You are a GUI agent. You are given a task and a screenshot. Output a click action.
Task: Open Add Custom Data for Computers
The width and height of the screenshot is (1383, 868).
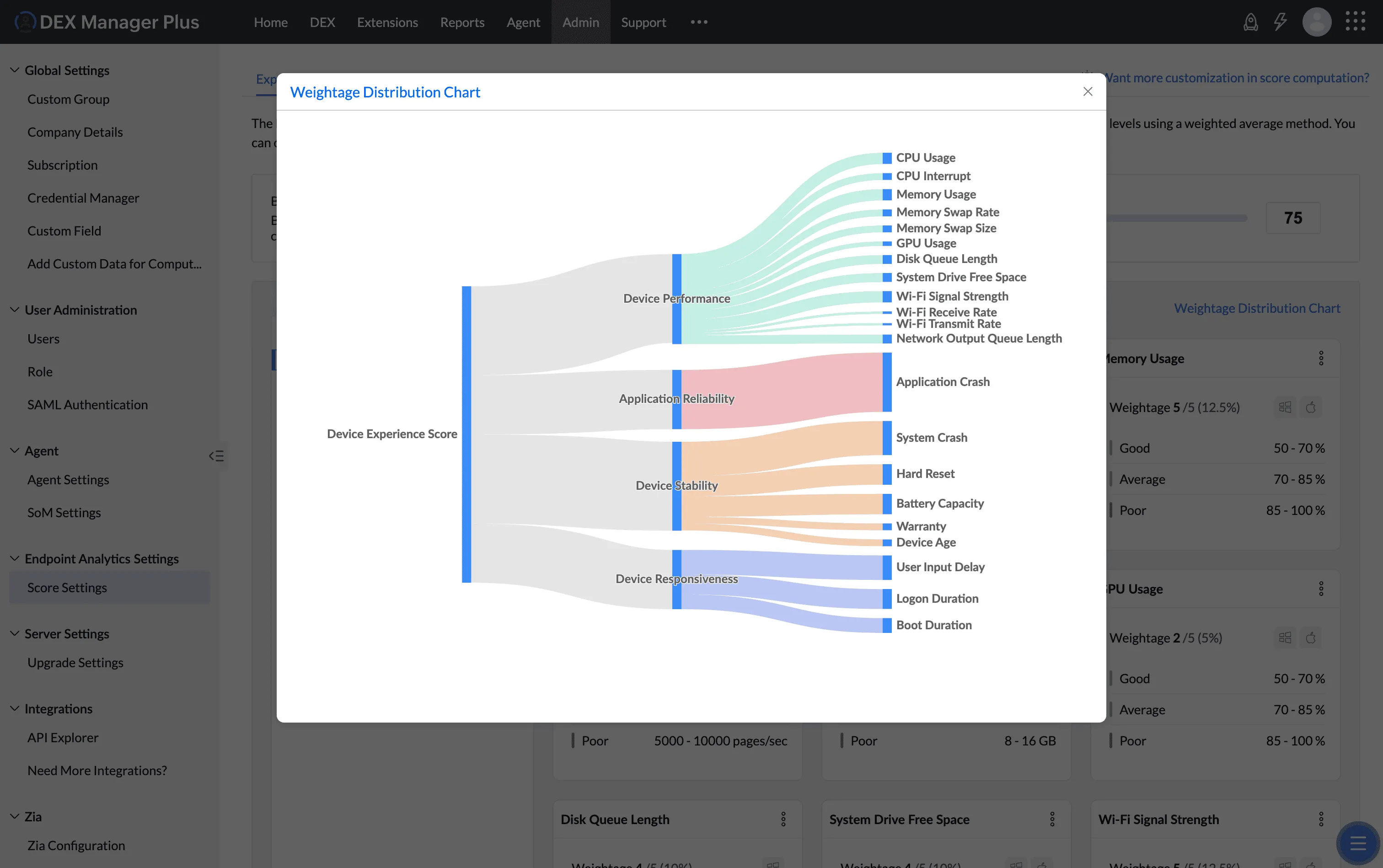coord(114,263)
